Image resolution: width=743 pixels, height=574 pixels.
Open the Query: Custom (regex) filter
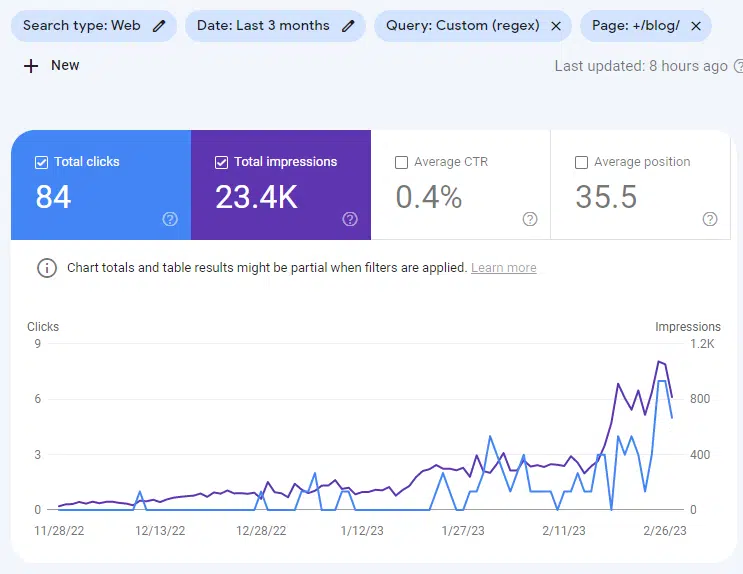point(462,26)
